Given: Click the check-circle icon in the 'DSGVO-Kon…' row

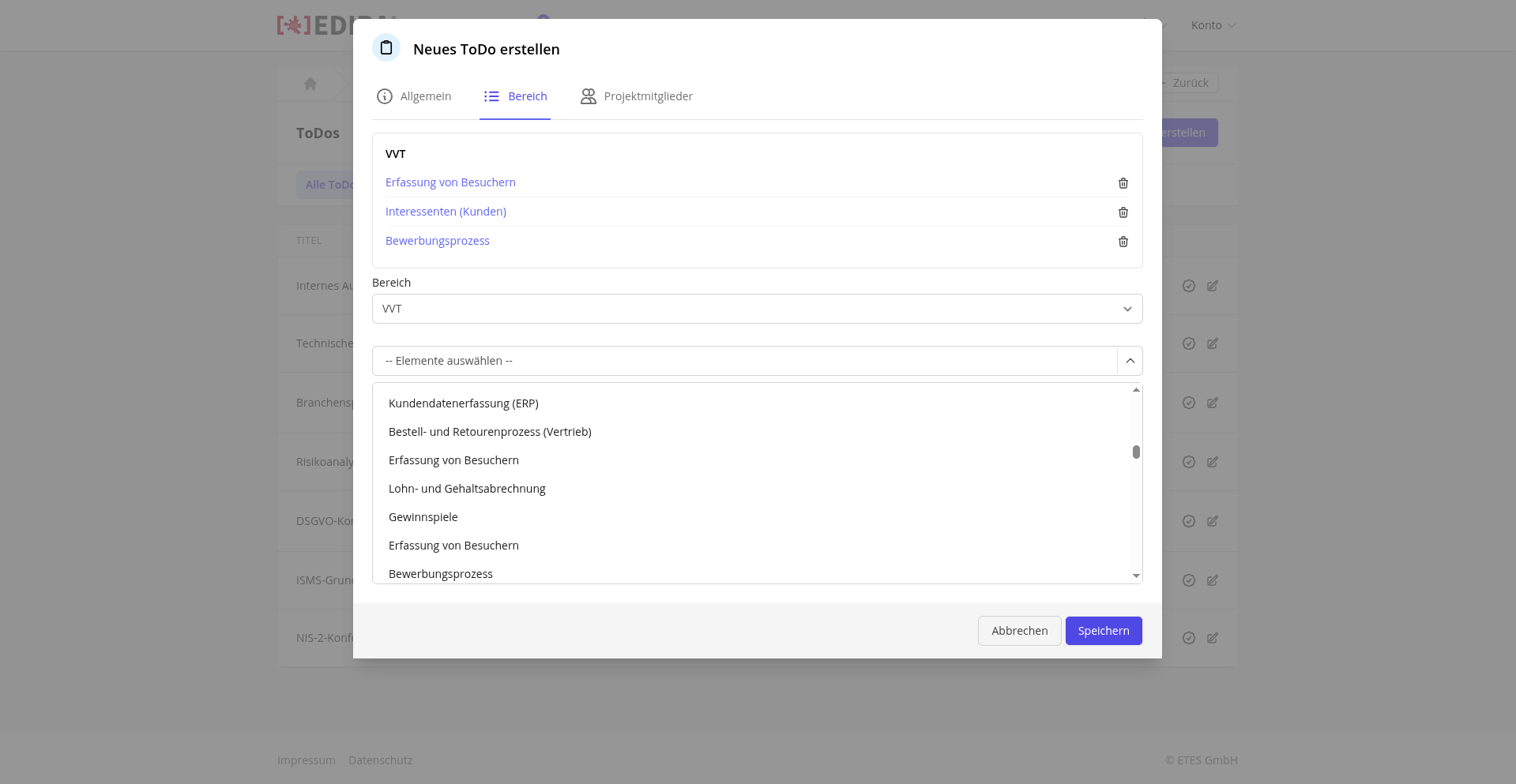Looking at the screenshot, I should [x=1189, y=521].
